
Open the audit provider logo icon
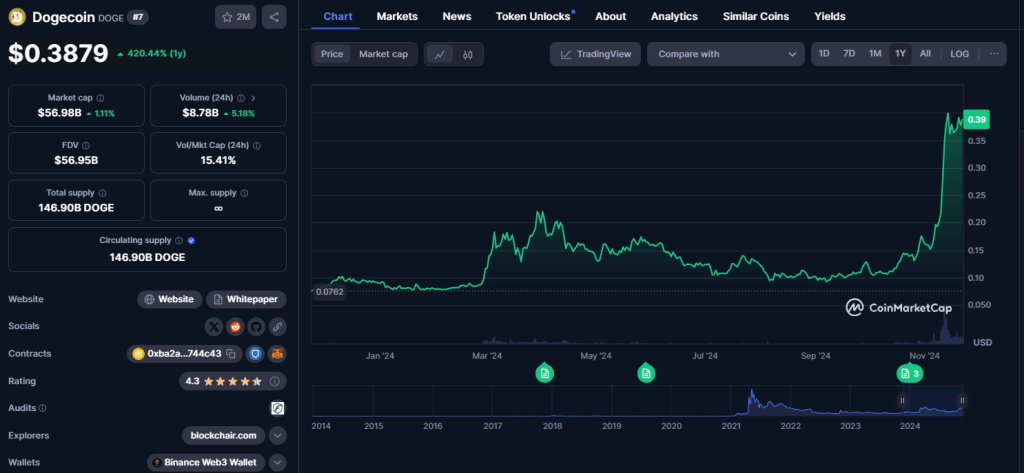(278, 408)
